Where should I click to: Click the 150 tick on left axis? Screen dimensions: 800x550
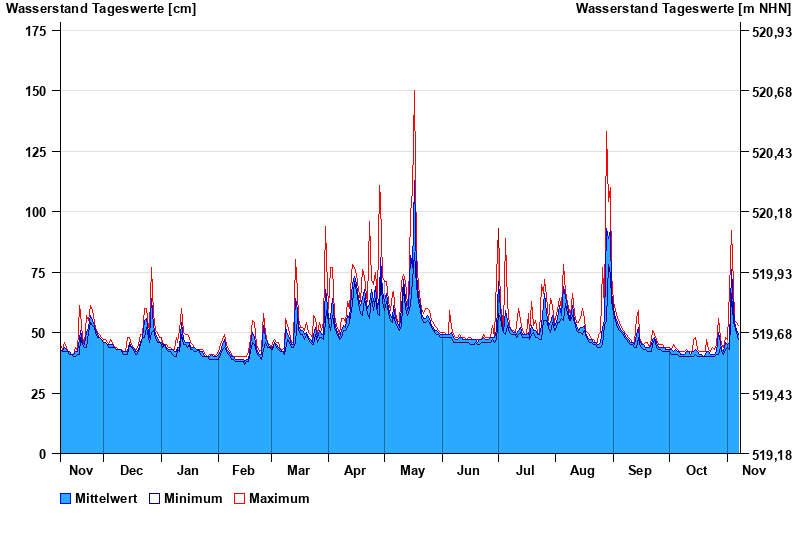click(x=36, y=91)
